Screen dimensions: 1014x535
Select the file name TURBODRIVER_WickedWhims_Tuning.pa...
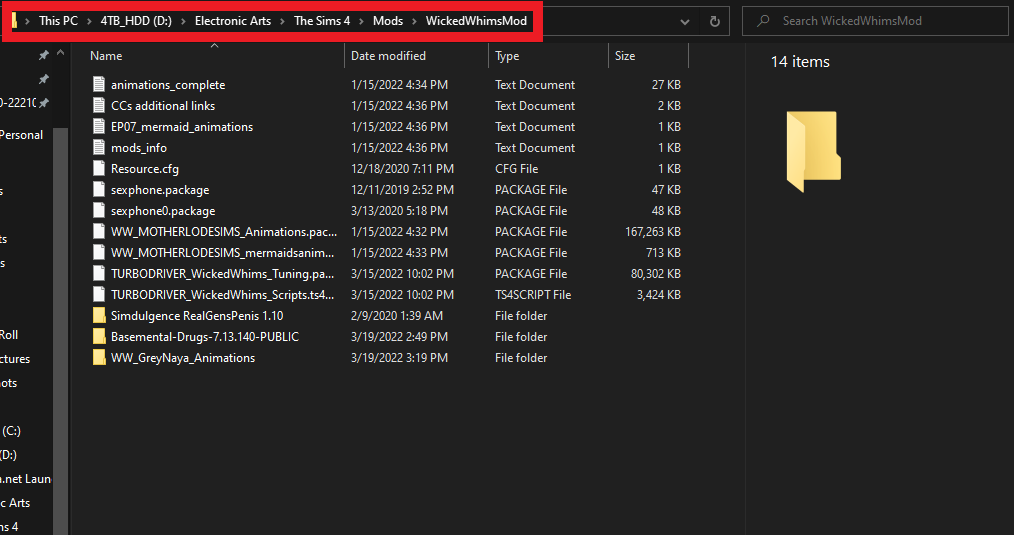pos(222,274)
